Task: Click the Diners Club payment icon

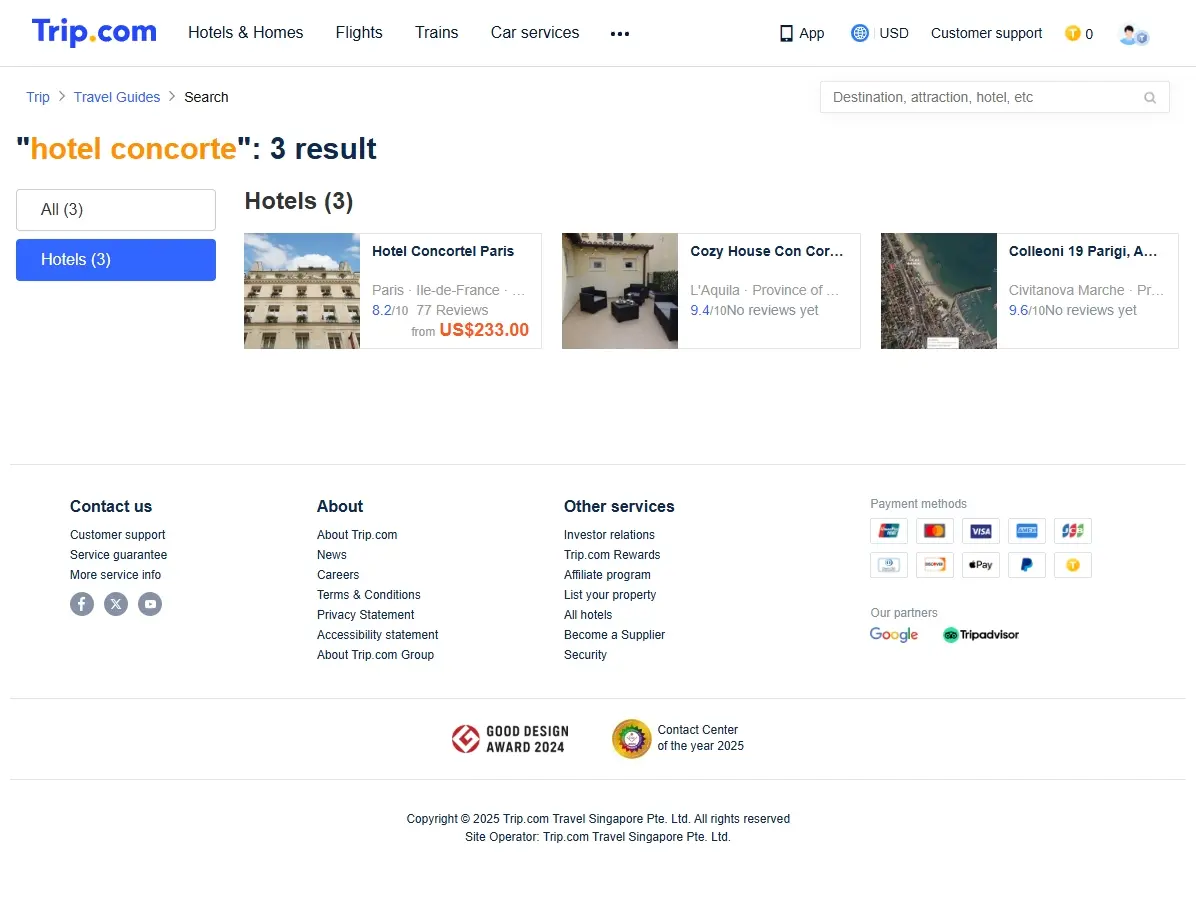Action: coord(889,565)
